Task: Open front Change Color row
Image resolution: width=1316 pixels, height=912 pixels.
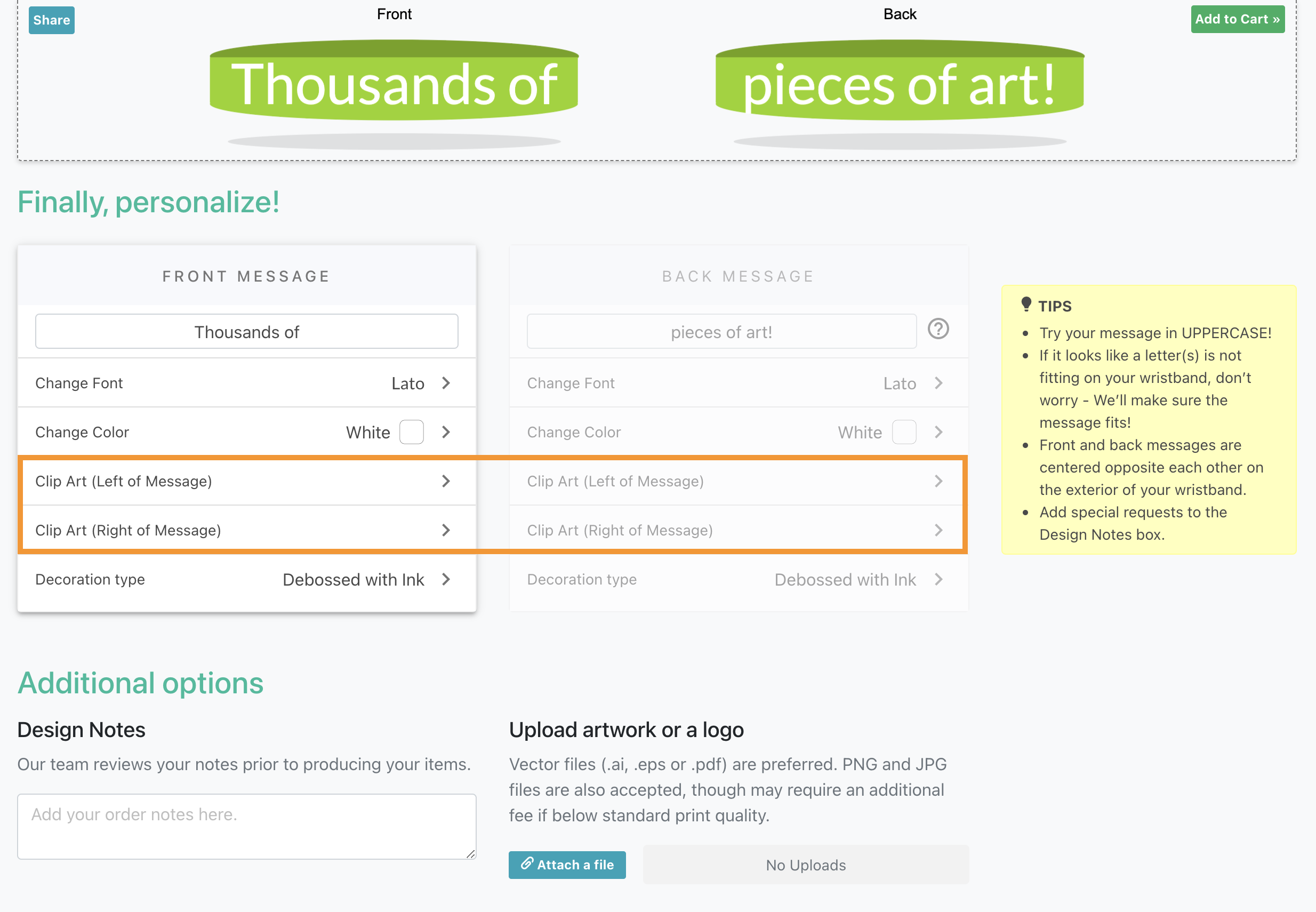Action: click(247, 432)
